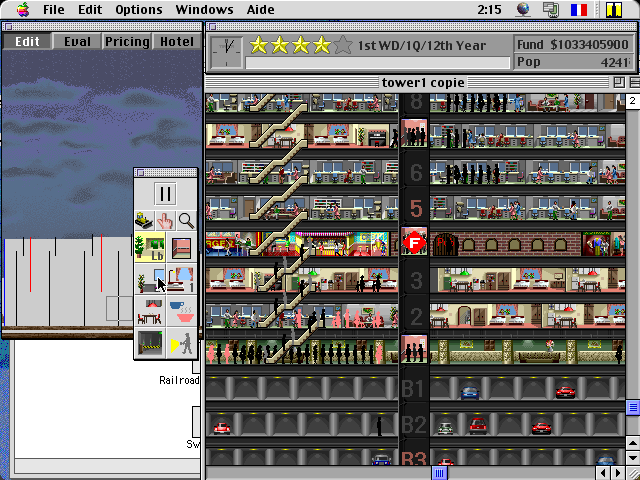Pause the simulation with the pause button
Image resolution: width=640 pixels, height=480 pixels.
[x=165, y=194]
